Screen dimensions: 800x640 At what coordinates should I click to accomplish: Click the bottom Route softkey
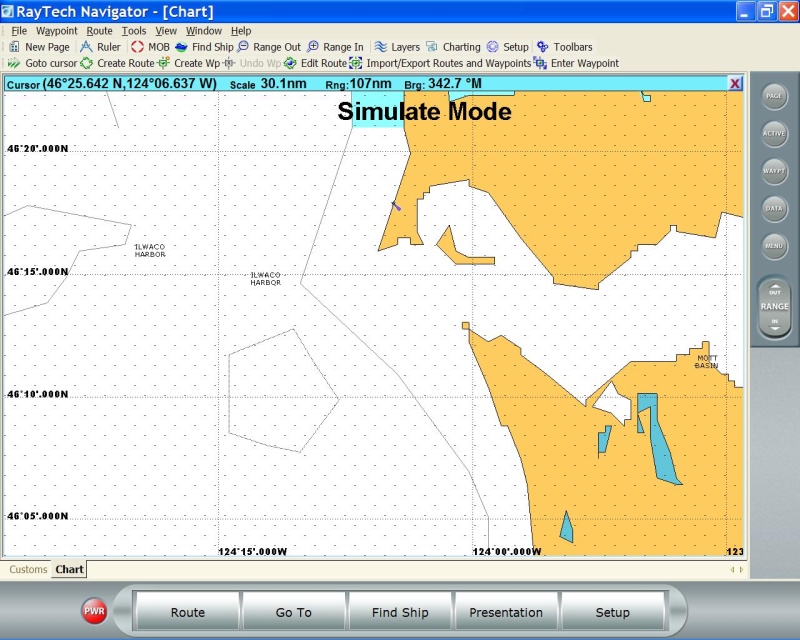188,612
